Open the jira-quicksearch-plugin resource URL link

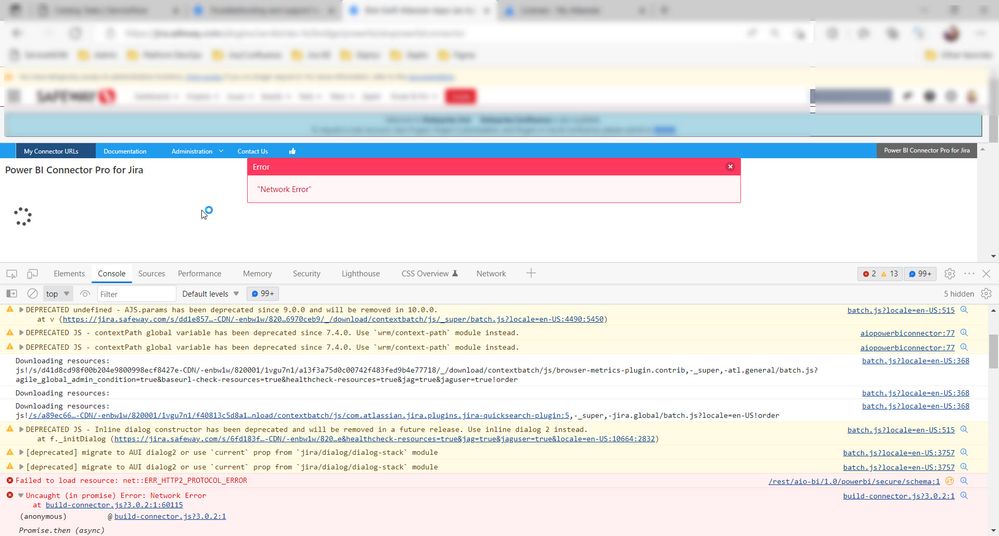click(299, 416)
